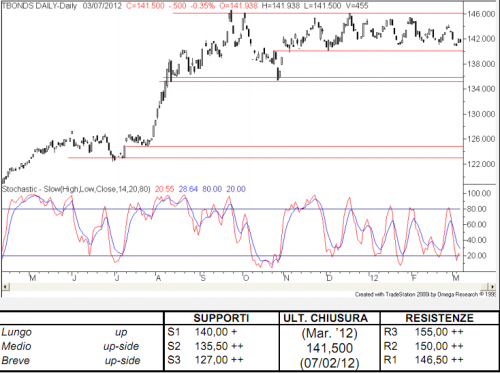
Task: Click the close value C=141.500
Action: click(145, 6)
